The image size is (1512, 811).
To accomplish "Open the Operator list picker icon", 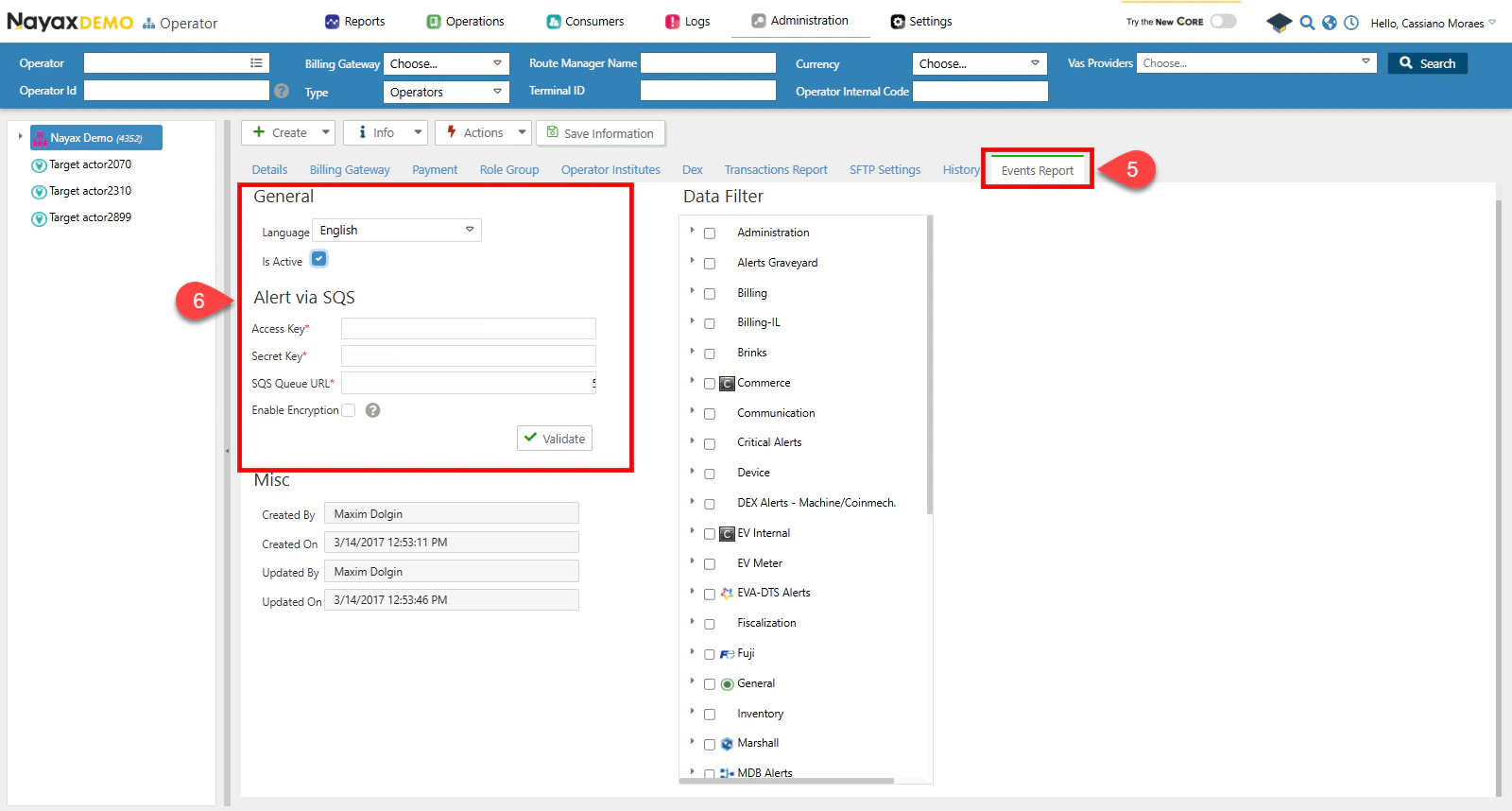I will 256,63.
